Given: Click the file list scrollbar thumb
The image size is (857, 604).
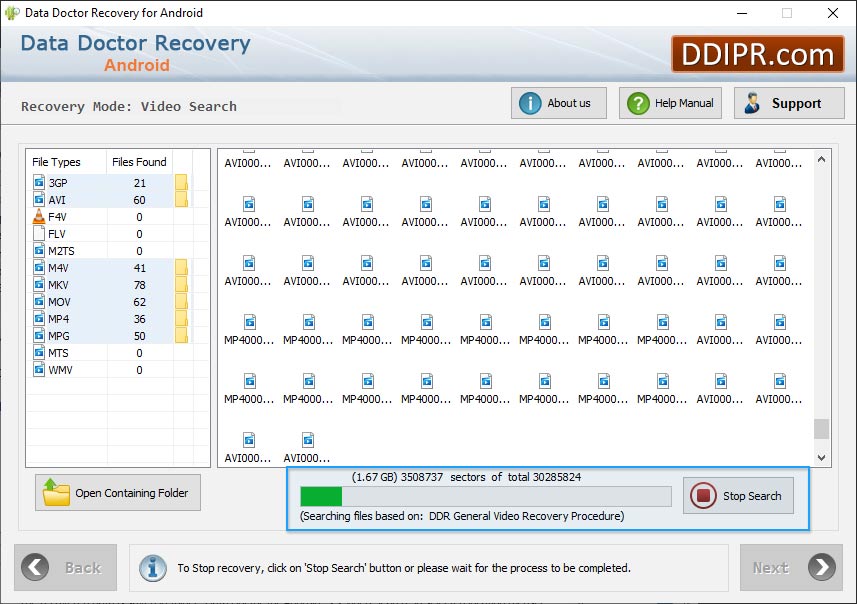Looking at the screenshot, I should 821,429.
